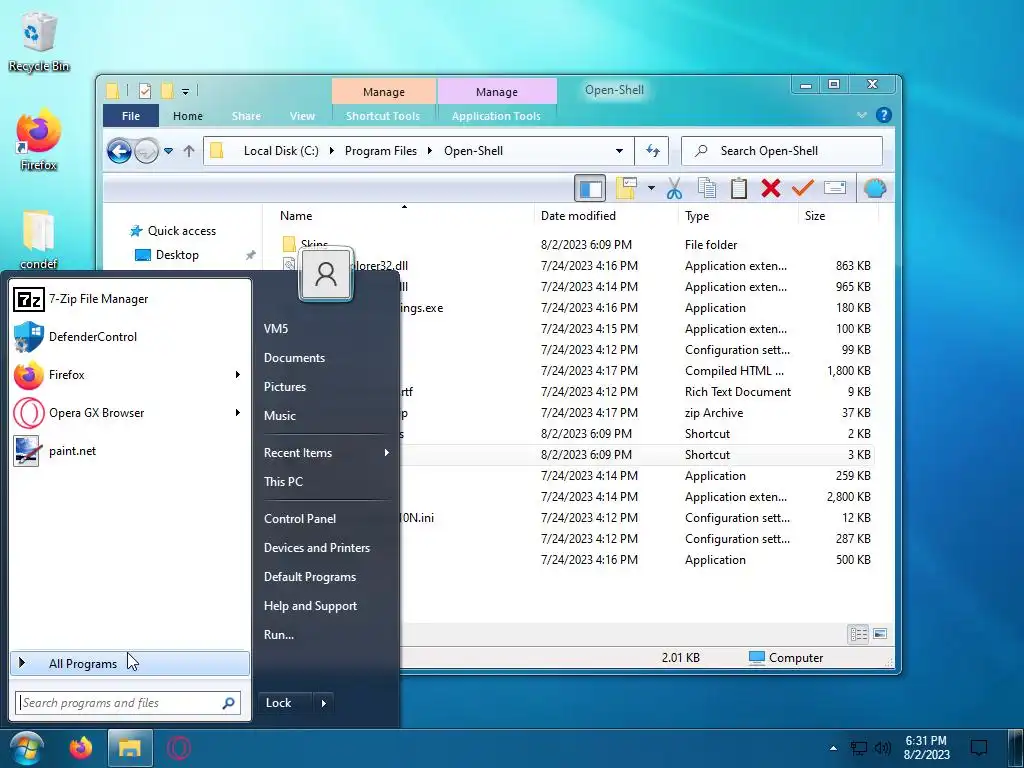Open the Firefox entry in the start menu
Viewport: 1024px width, 768px height.
pos(130,375)
